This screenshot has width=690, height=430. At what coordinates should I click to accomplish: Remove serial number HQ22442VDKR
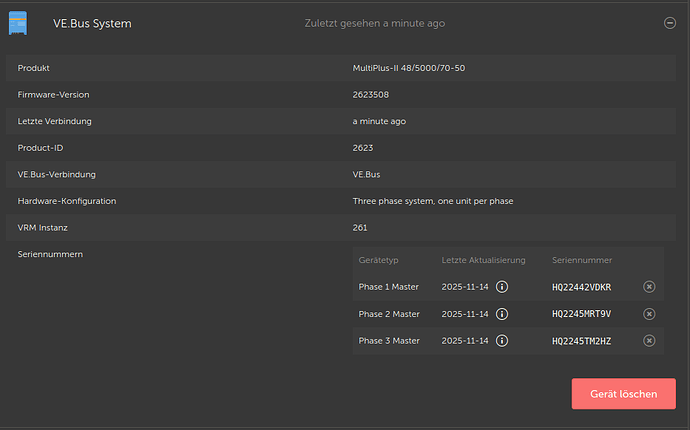click(x=649, y=287)
